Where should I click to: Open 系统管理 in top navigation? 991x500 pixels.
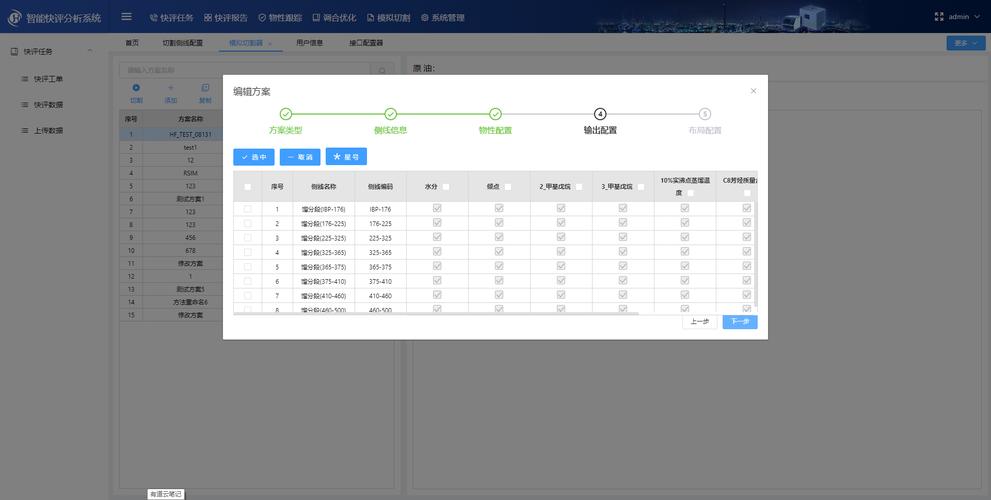click(442, 18)
